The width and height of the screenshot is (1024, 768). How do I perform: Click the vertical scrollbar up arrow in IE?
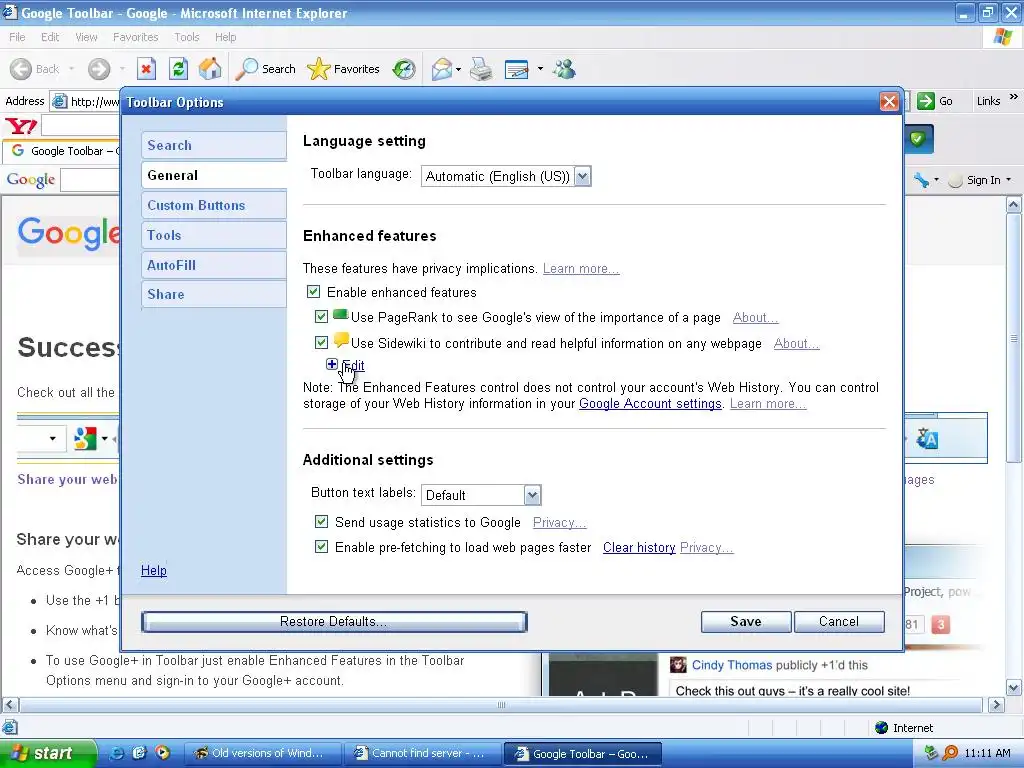click(1014, 205)
